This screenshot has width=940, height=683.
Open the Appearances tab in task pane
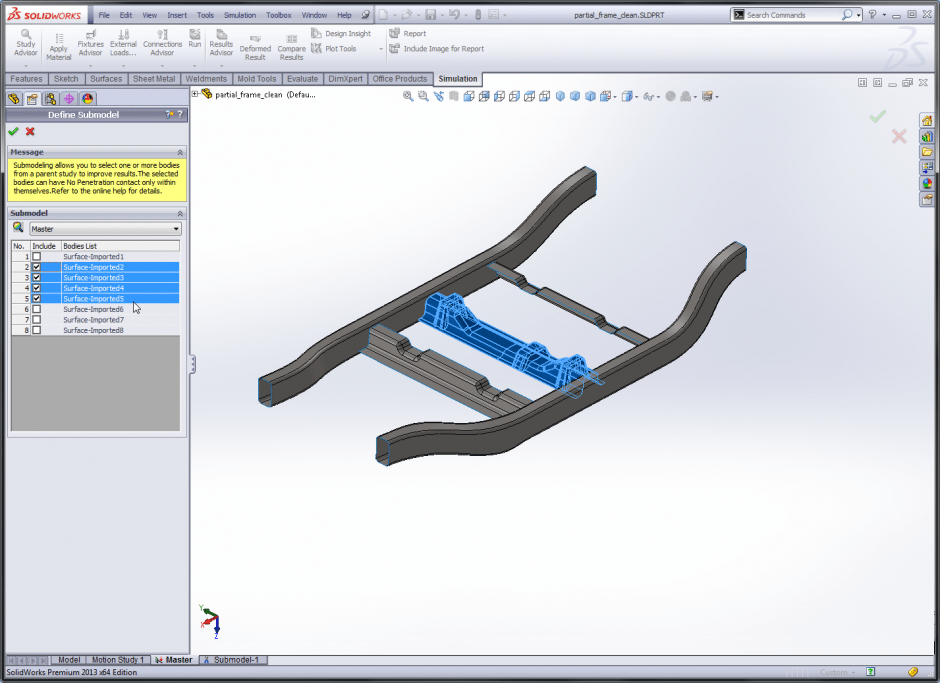tap(927, 183)
